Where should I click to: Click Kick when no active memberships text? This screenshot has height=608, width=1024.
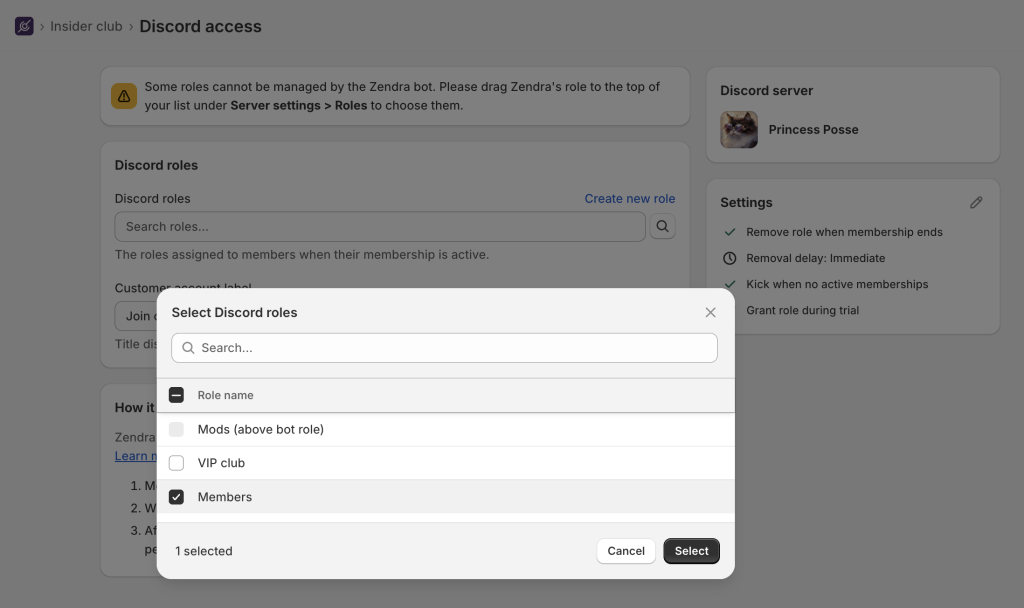[x=837, y=284]
